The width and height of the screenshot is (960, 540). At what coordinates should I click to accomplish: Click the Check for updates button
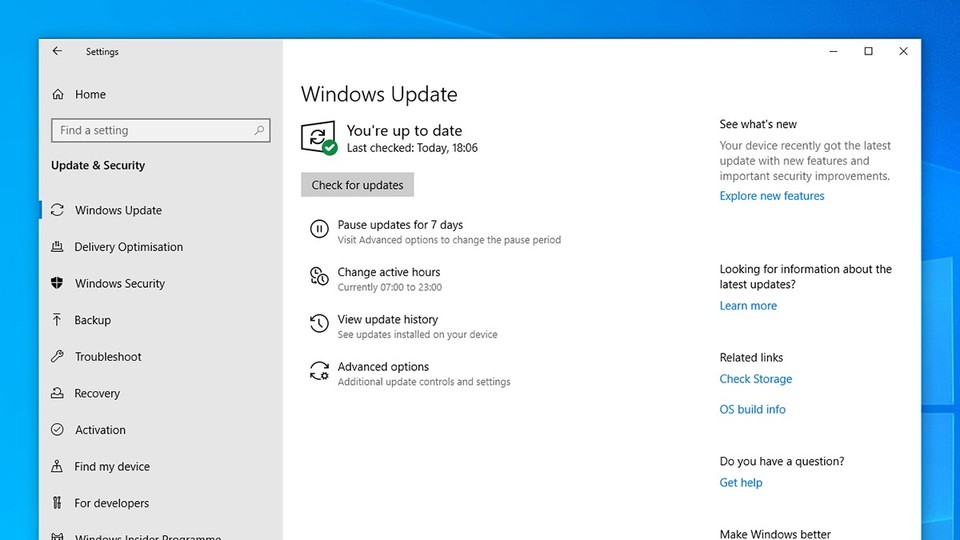click(358, 185)
